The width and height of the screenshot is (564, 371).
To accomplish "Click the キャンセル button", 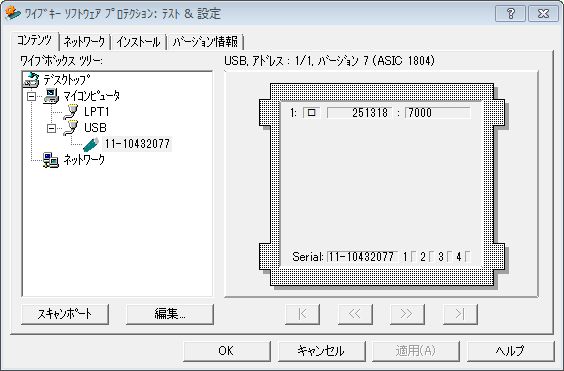I will pyautogui.click(x=321, y=351).
